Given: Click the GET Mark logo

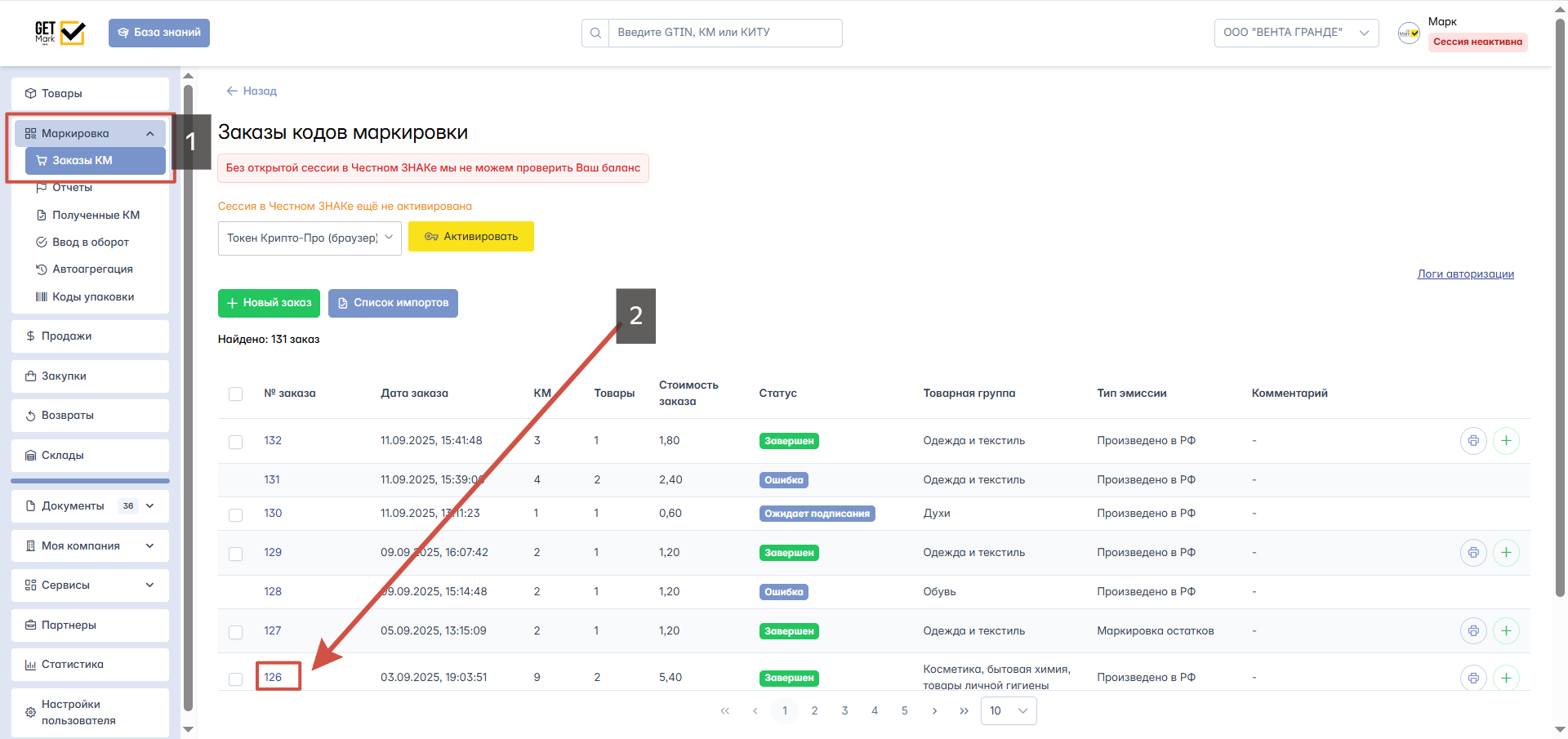Looking at the screenshot, I should pyautogui.click(x=60, y=33).
